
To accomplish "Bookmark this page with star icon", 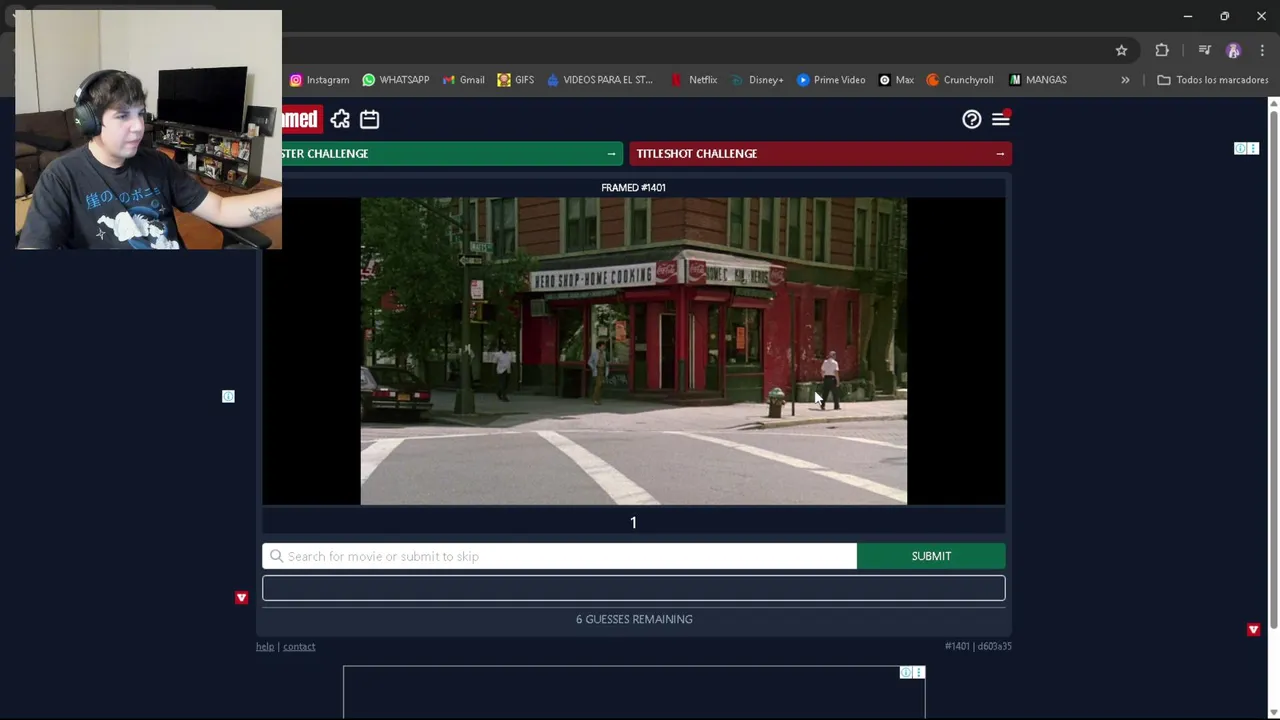I will tap(1121, 50).
